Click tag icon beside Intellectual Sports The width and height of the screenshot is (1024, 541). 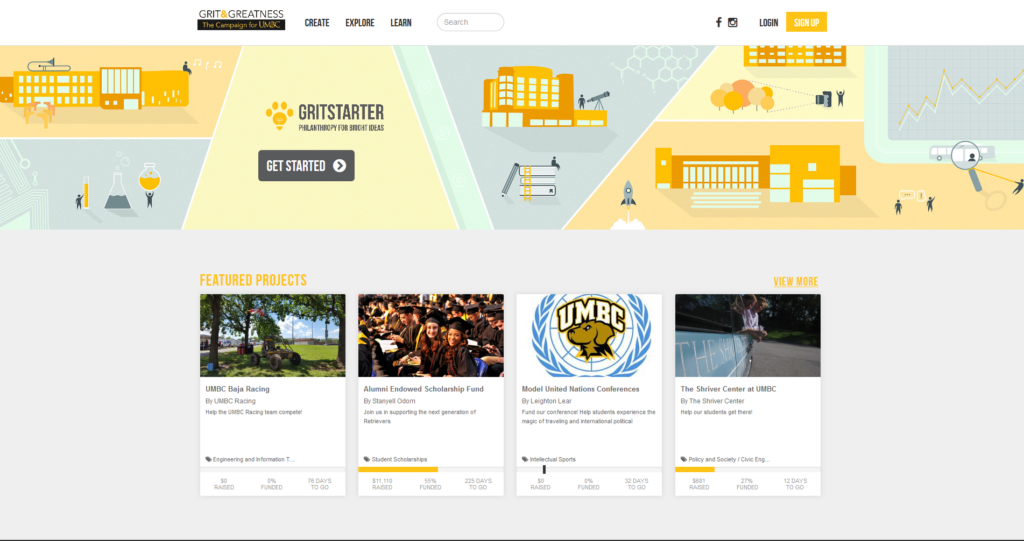525,459
